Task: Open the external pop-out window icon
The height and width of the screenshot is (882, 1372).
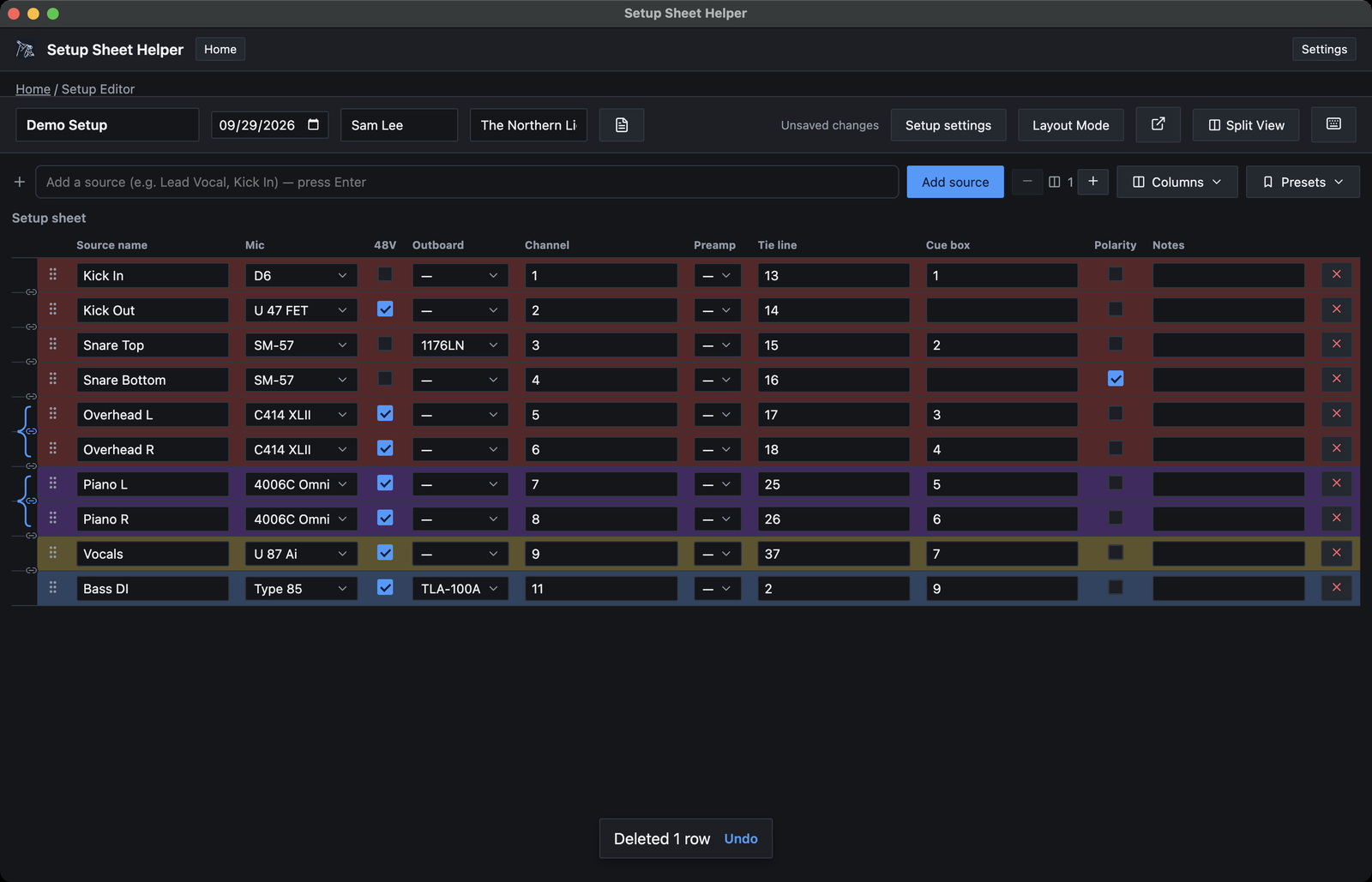Action: (1158, 124)
